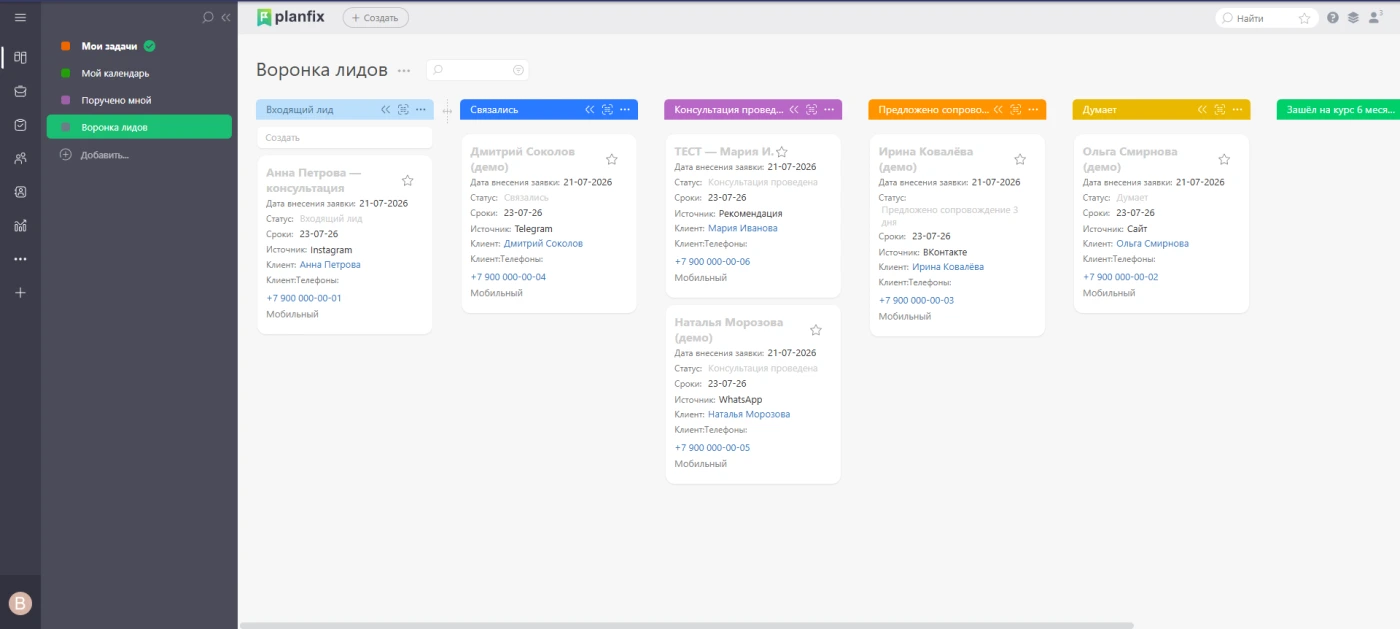Open the tasks (clipboard check) section icon
The width and height of the screenshot is (1400, 629).
click(20, 125)
